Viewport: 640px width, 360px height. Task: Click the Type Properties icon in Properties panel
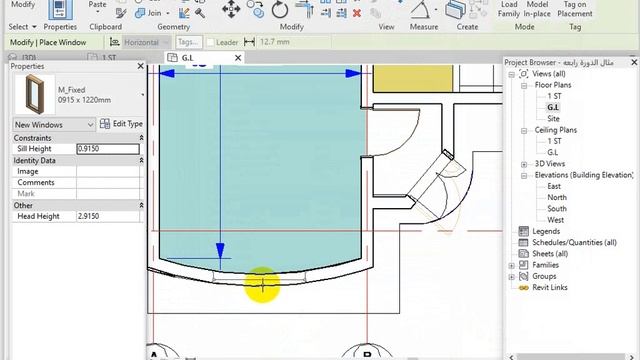(x=60, y=9)
